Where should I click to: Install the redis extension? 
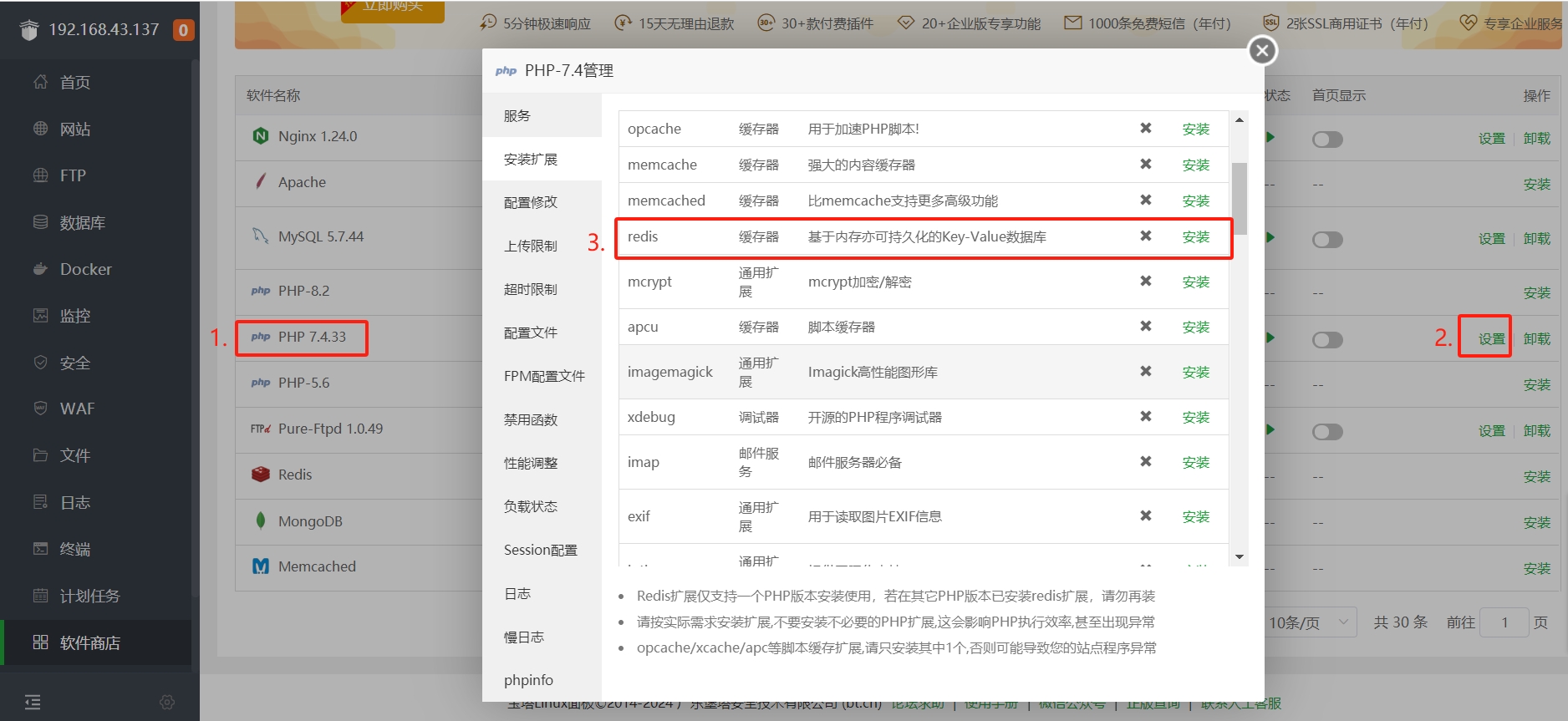pos(1196,237)
